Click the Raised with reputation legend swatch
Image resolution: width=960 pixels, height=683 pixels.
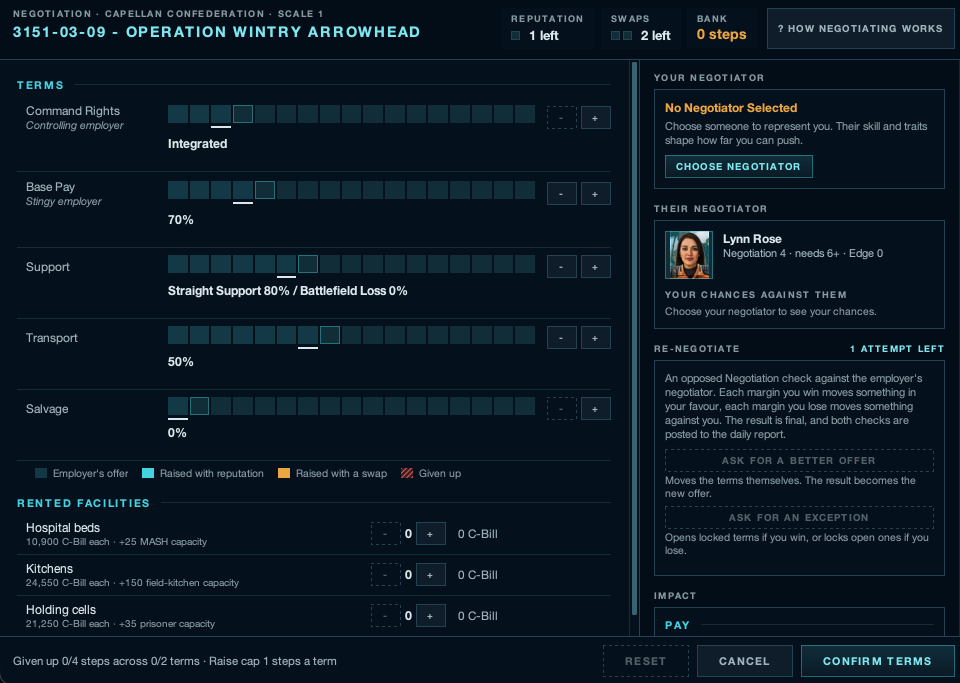click(148, 473)
